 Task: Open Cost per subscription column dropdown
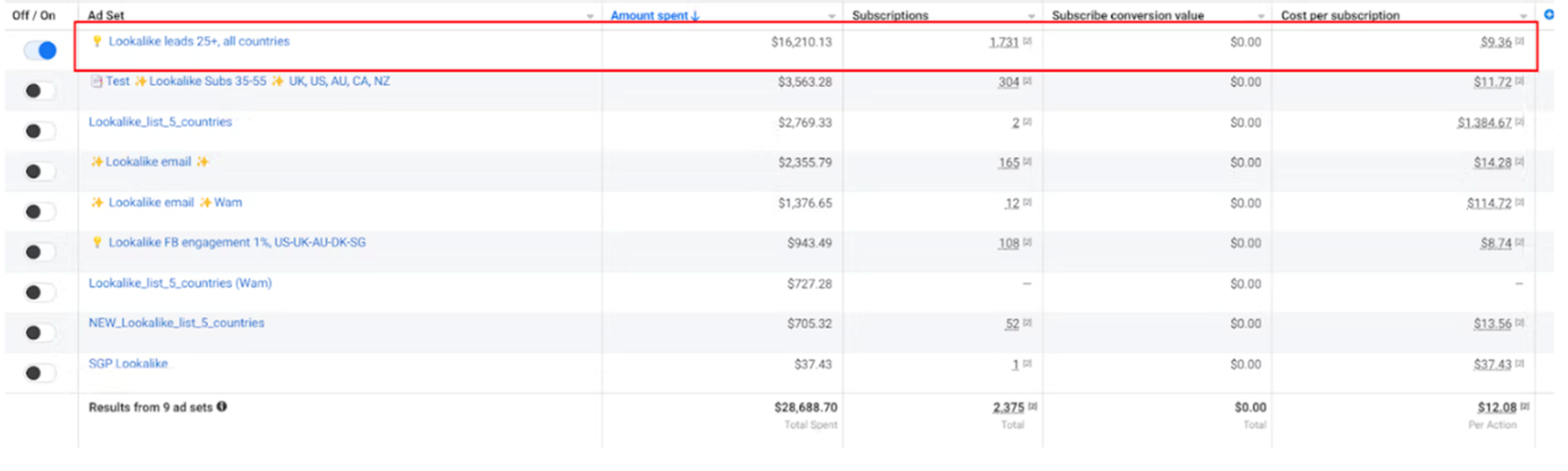pos(1523,16)
